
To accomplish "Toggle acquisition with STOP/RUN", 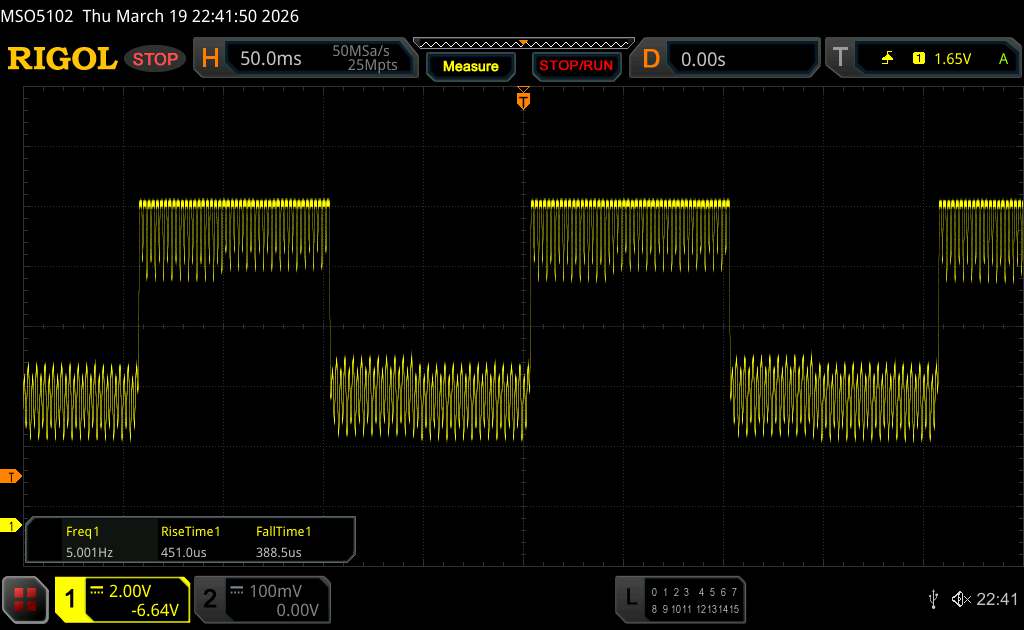I will tap(574, 66).
